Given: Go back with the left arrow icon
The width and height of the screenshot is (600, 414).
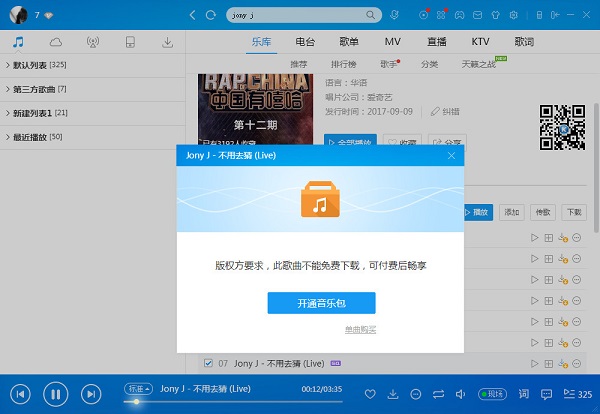Looking at the screenshot, I should (192, 15).
